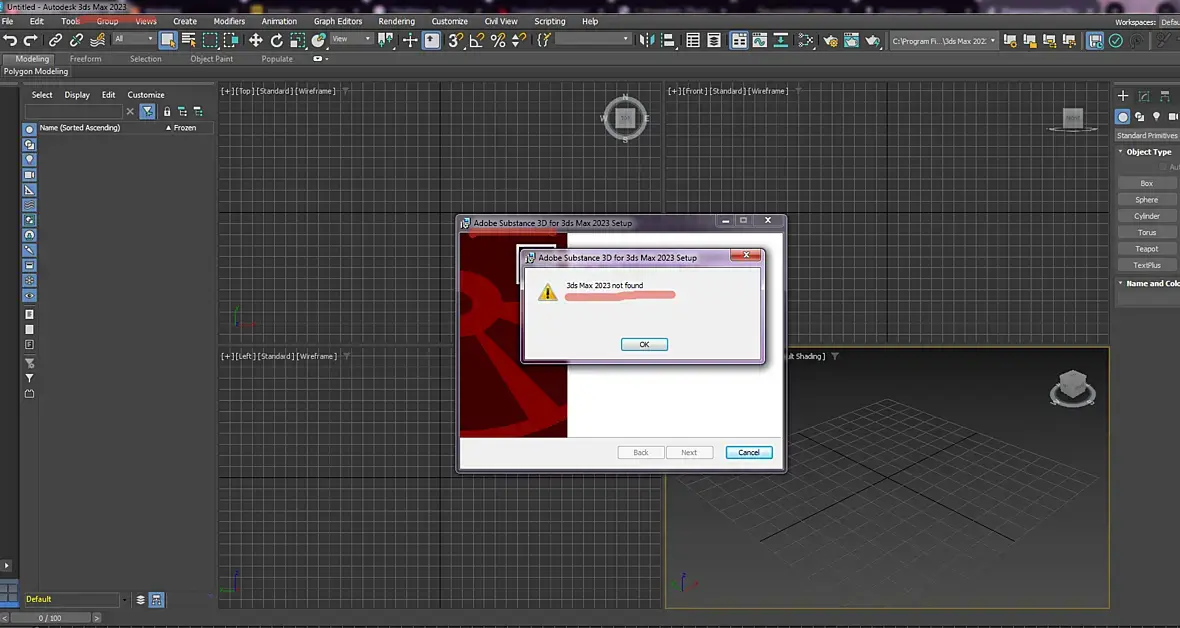Open the View coordinate system dropdown
Viewport: 1180px width, 628px height.
351,39
